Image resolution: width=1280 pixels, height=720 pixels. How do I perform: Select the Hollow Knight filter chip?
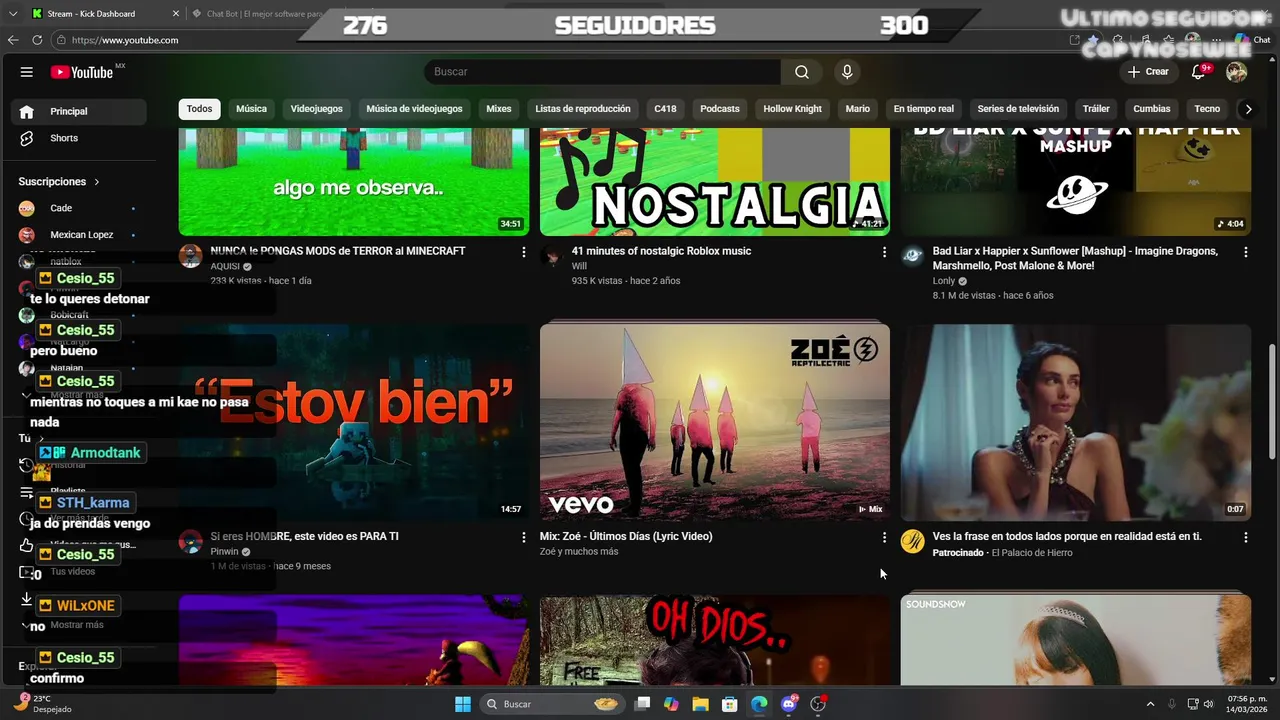tap(792, 109)
